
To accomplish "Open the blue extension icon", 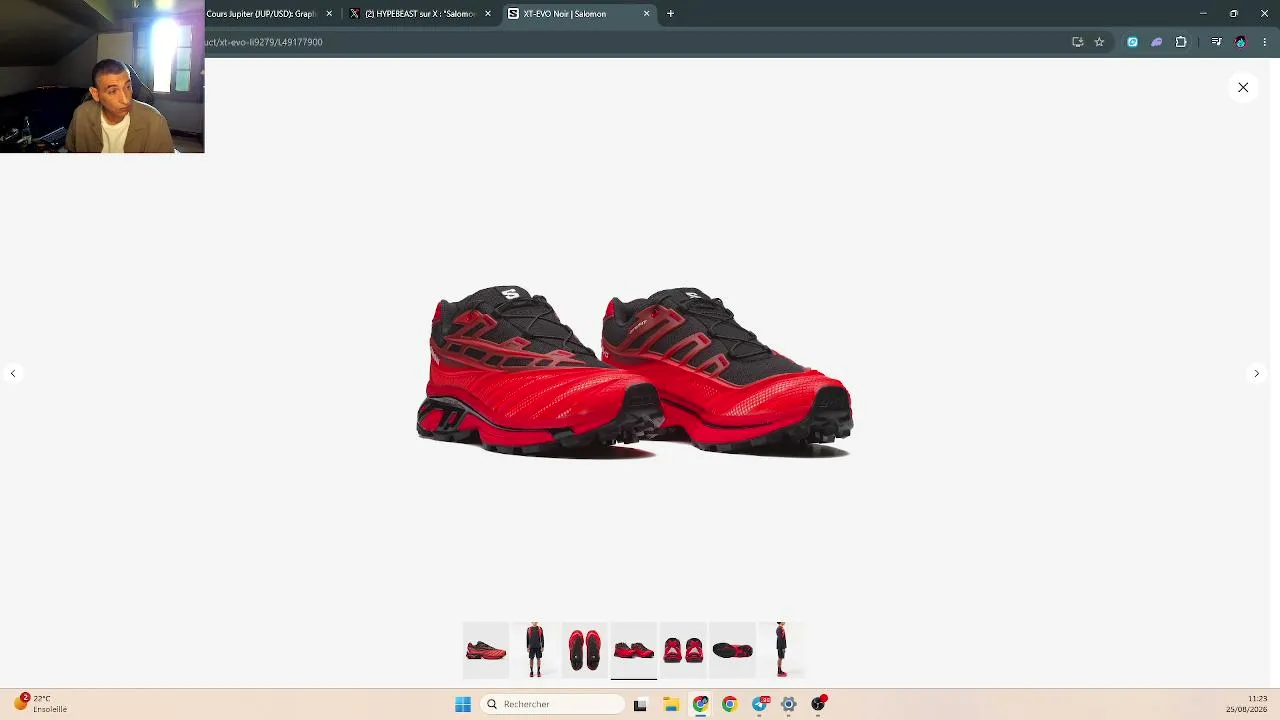I will [x=1132, y=42].
